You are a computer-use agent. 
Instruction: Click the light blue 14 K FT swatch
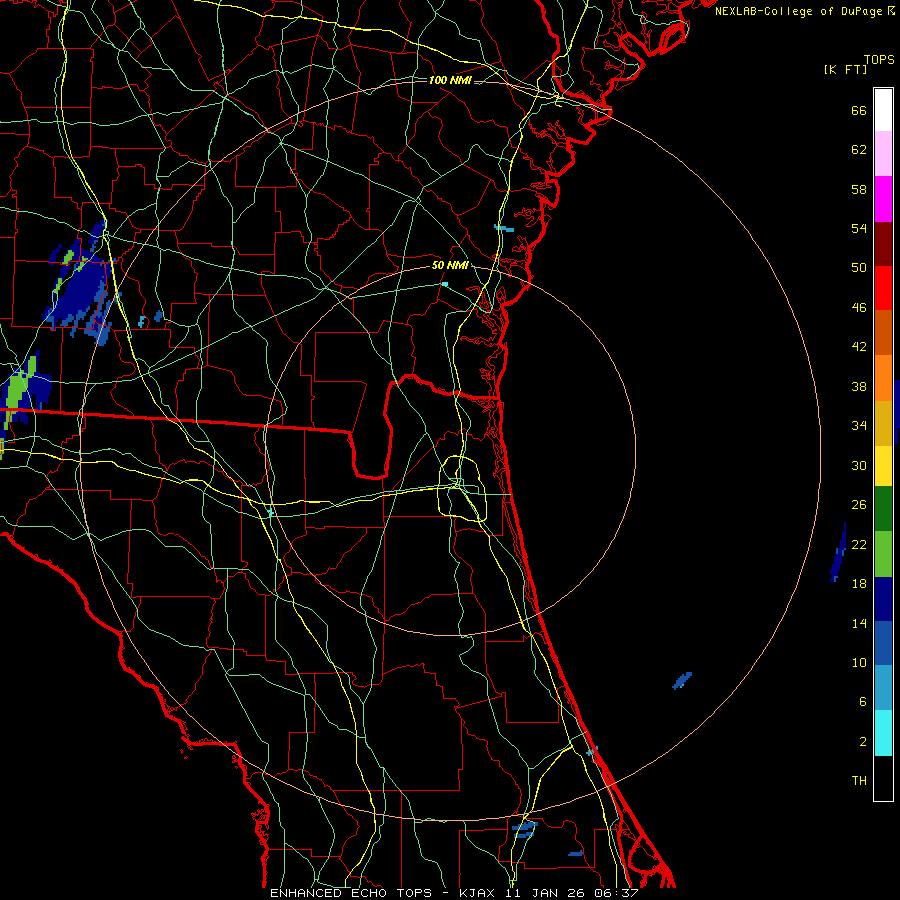[x=883, y=688]
